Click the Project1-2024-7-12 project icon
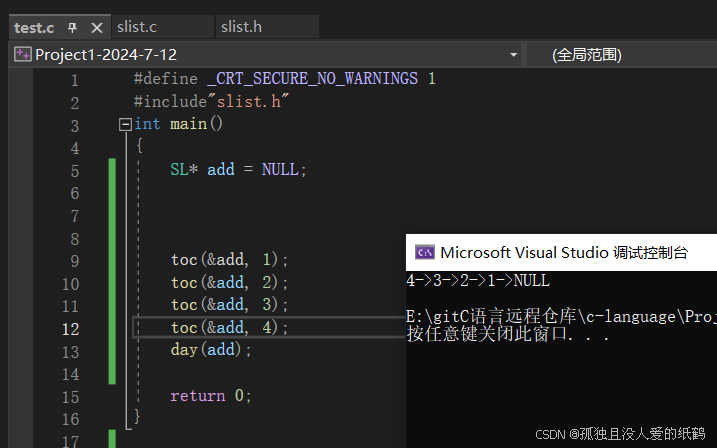The width and height of the screenshot is (717, 448). click(22, 54)
